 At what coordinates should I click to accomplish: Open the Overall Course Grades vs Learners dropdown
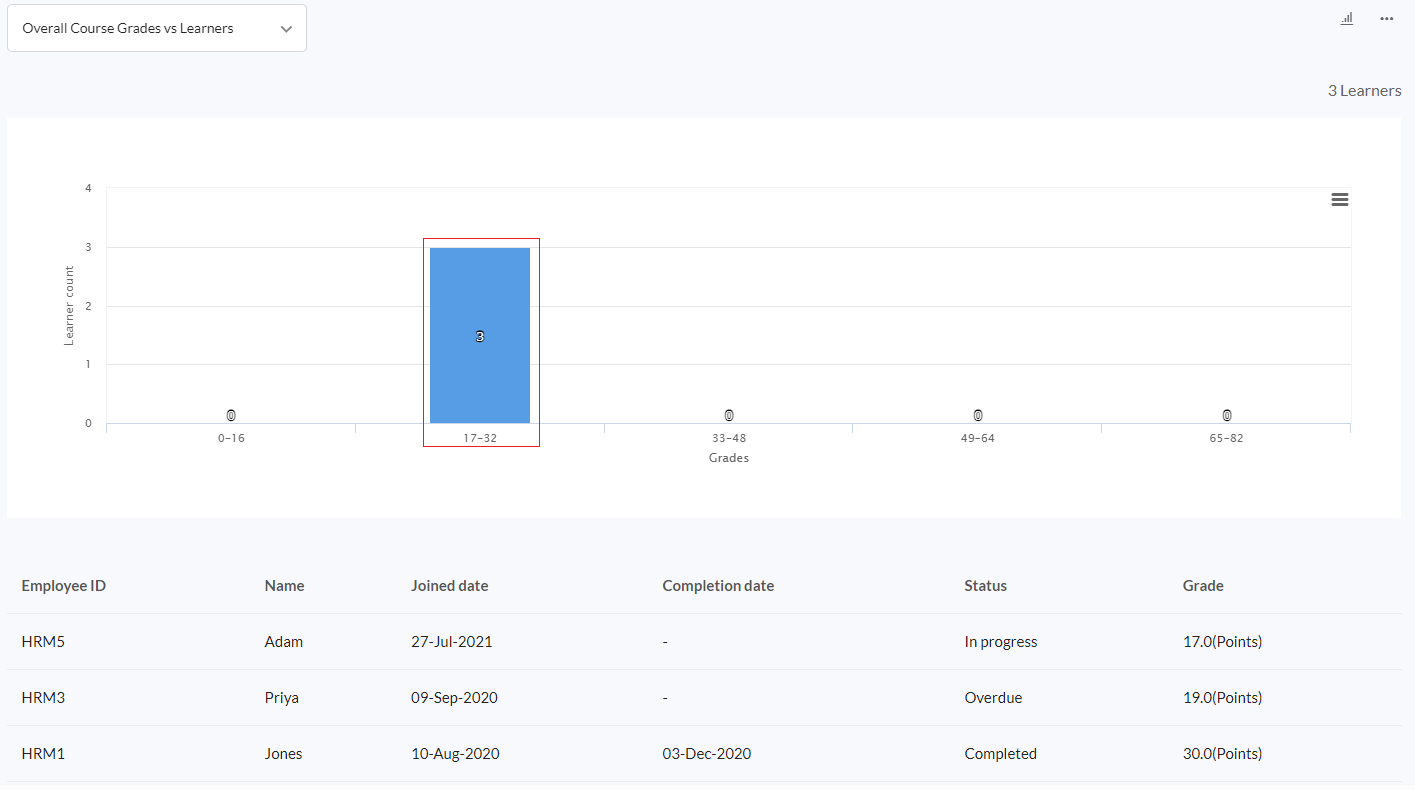[157, 28]
